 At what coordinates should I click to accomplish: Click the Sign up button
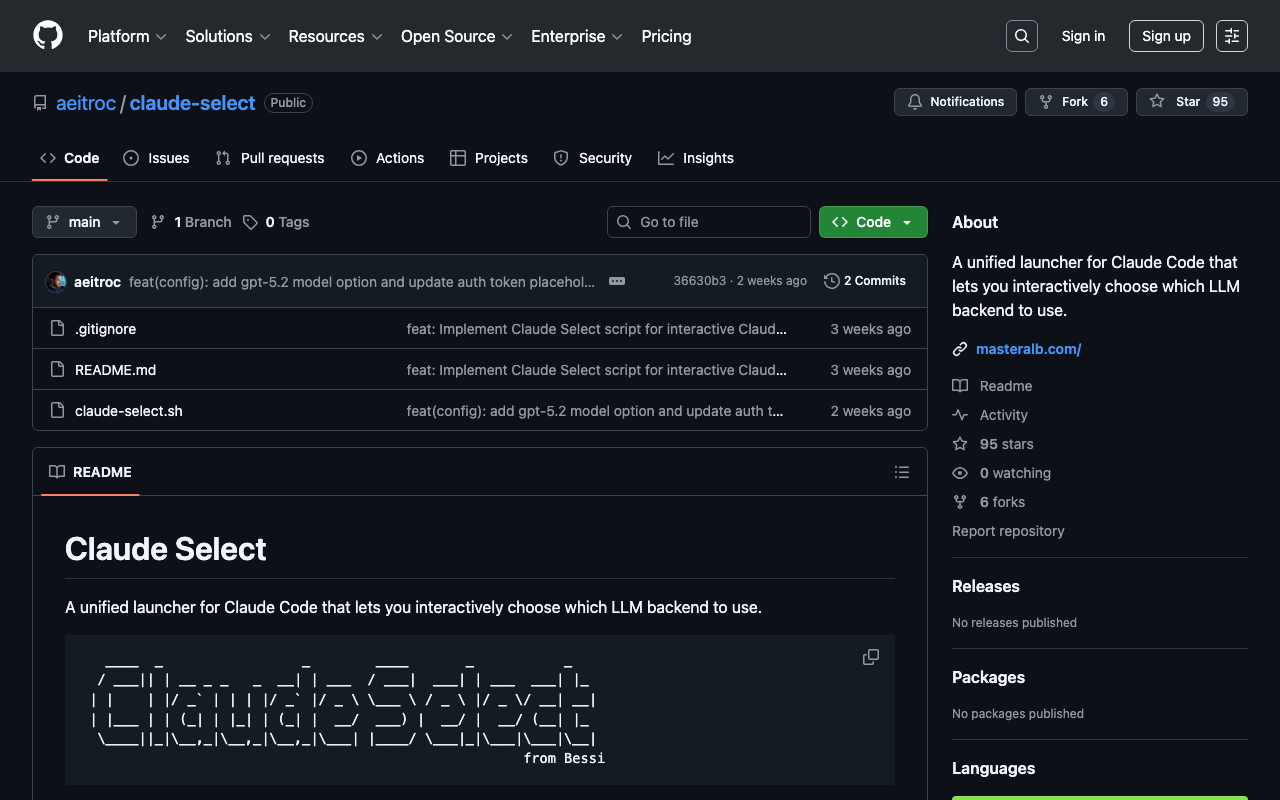coord(1166,36)
